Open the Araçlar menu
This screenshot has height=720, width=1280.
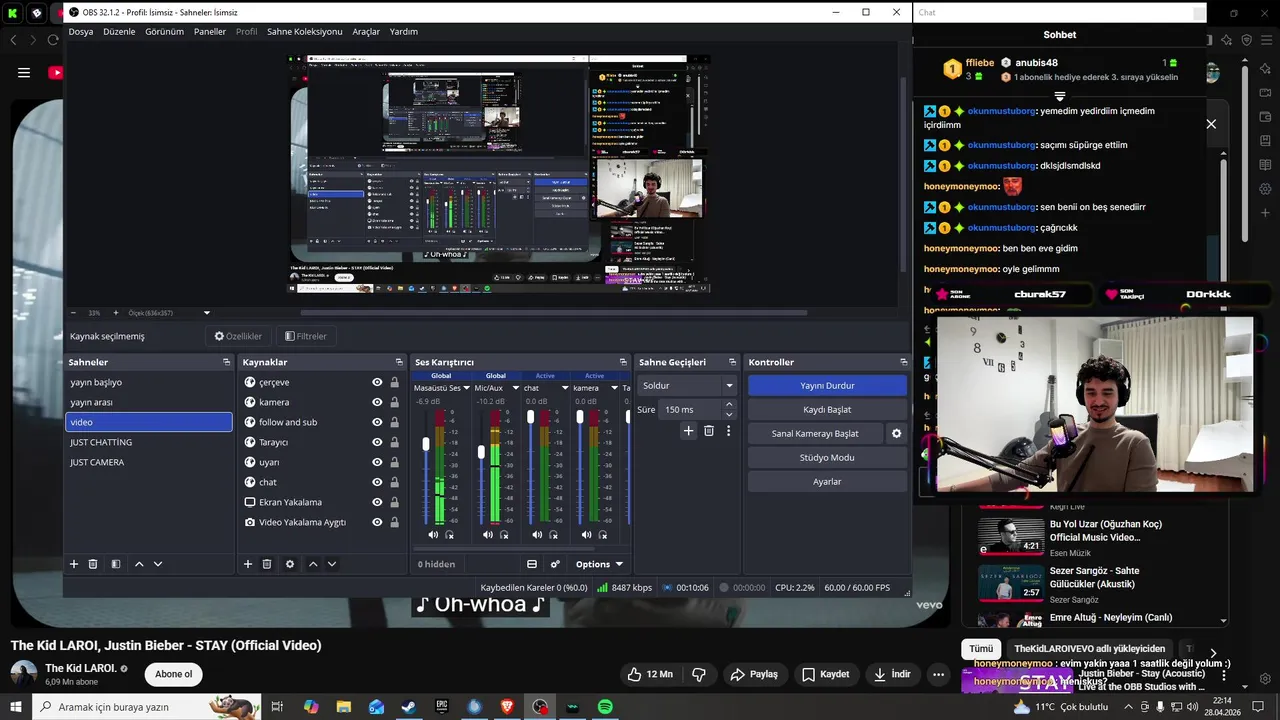(x=366, y=31)
